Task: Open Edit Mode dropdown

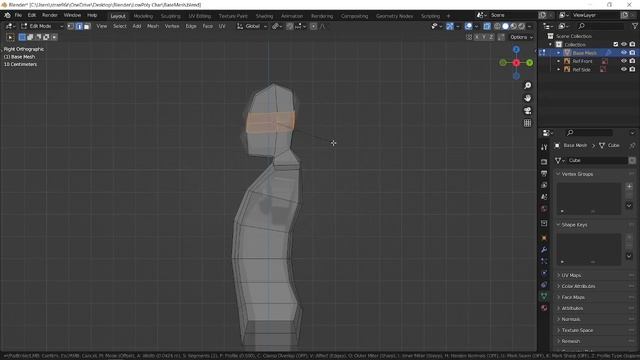Action: click(x=42, y=26)
